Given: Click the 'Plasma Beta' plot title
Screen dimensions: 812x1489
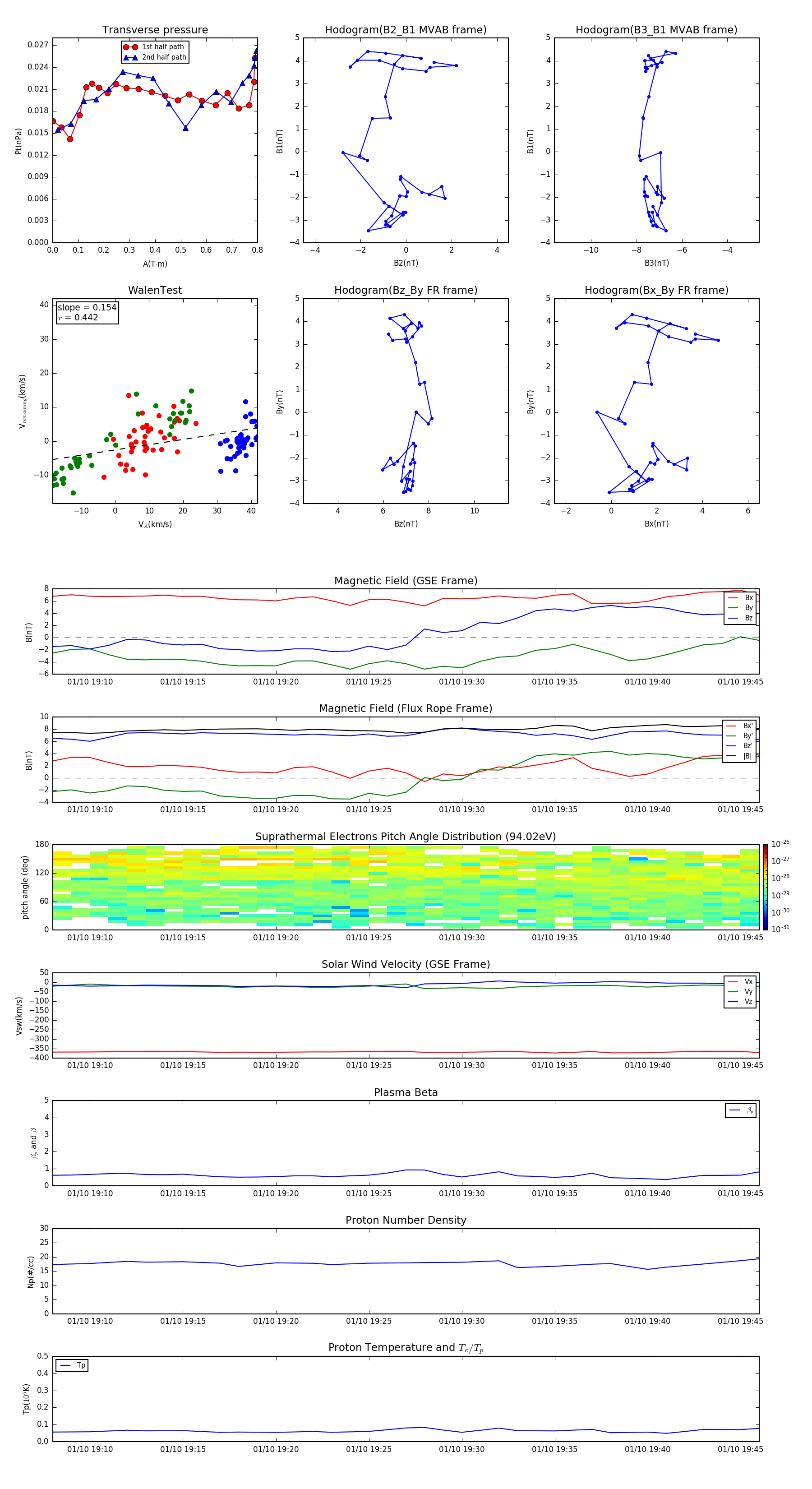Looking at the screenshot, I should [406, 1093].
